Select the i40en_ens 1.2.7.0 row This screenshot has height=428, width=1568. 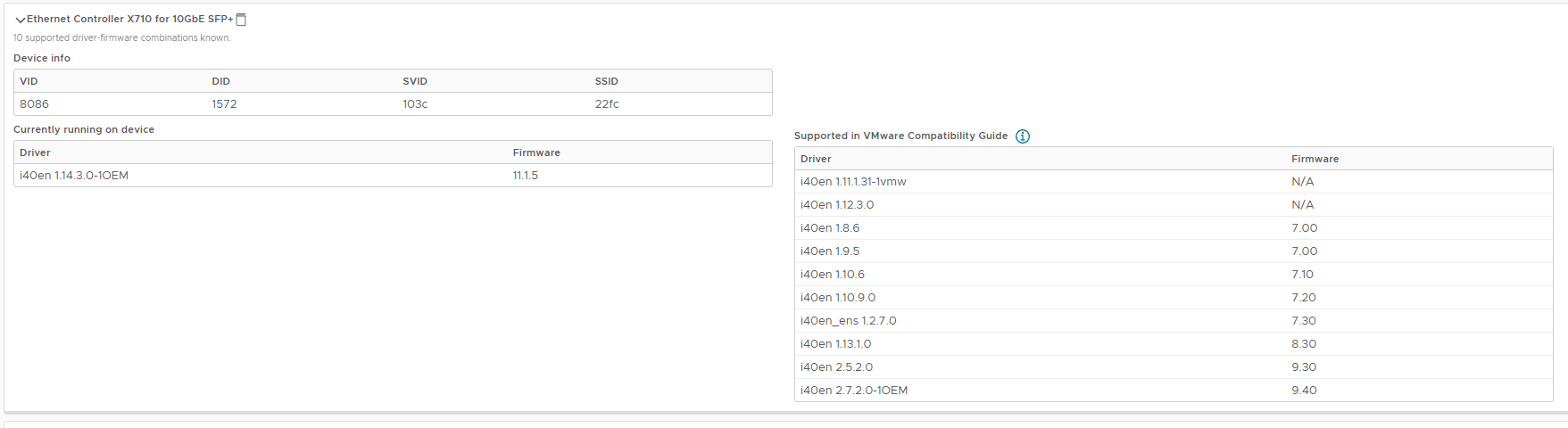1174,321
